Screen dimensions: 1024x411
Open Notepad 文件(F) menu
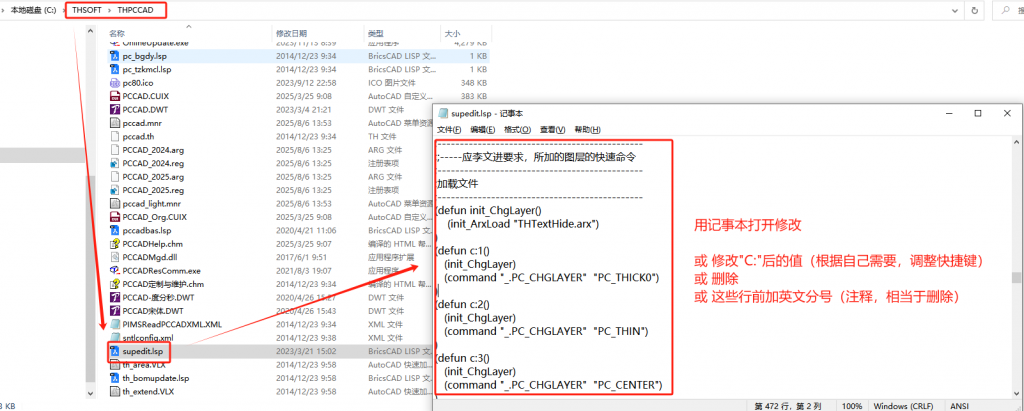[x=449, y=129]
